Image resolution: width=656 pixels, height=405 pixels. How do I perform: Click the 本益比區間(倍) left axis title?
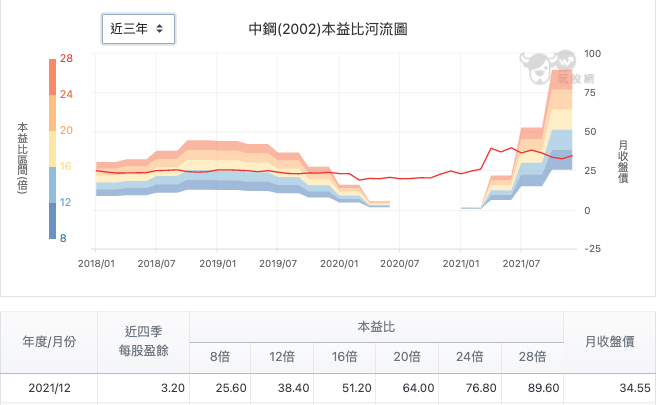pyautogui.click(x=23, y=158)
